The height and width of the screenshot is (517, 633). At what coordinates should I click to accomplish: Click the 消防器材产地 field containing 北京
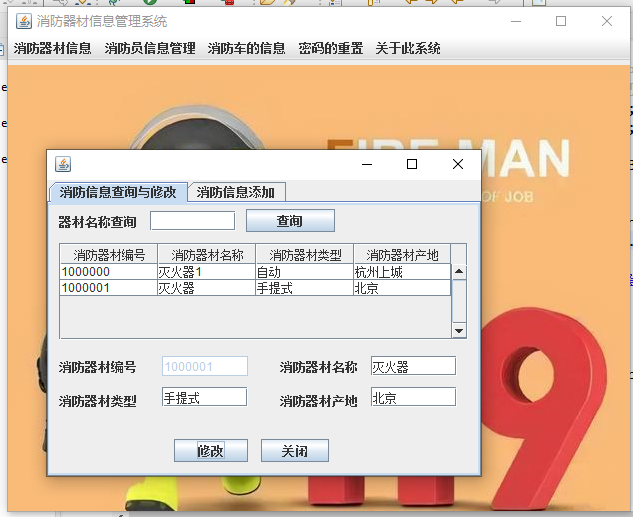tap(413, 397)
